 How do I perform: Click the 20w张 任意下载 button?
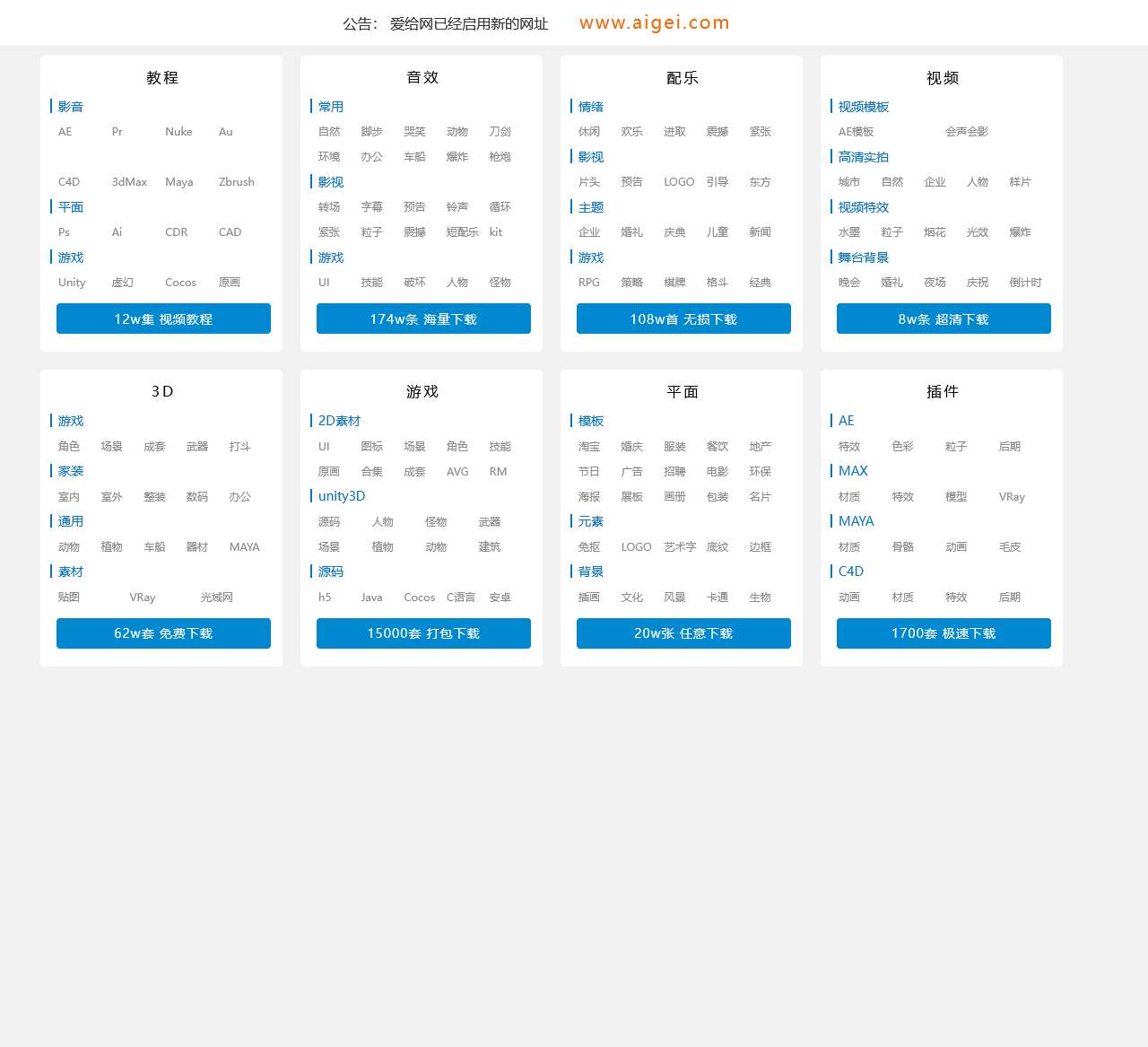click(683, 633)
